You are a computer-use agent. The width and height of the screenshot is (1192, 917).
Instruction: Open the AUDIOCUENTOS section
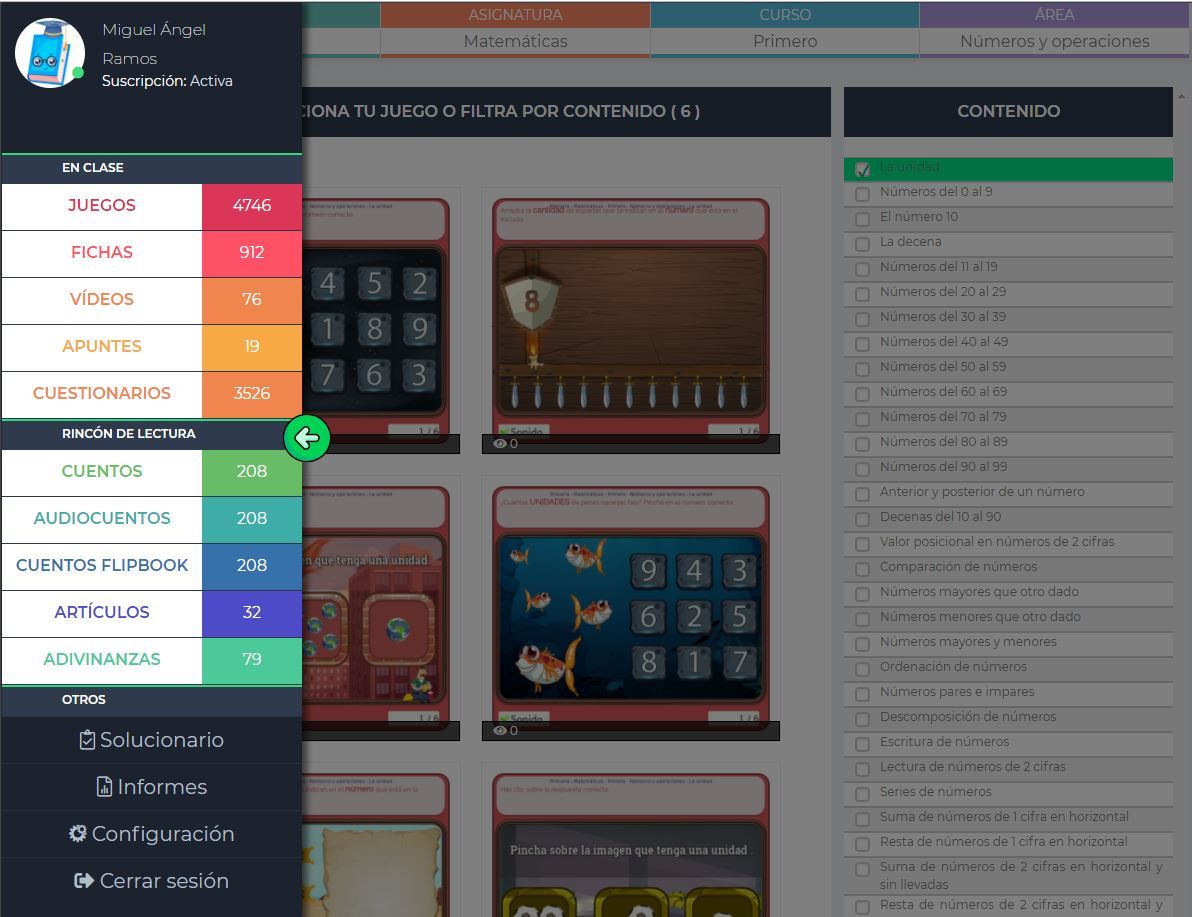coord(102,519)
